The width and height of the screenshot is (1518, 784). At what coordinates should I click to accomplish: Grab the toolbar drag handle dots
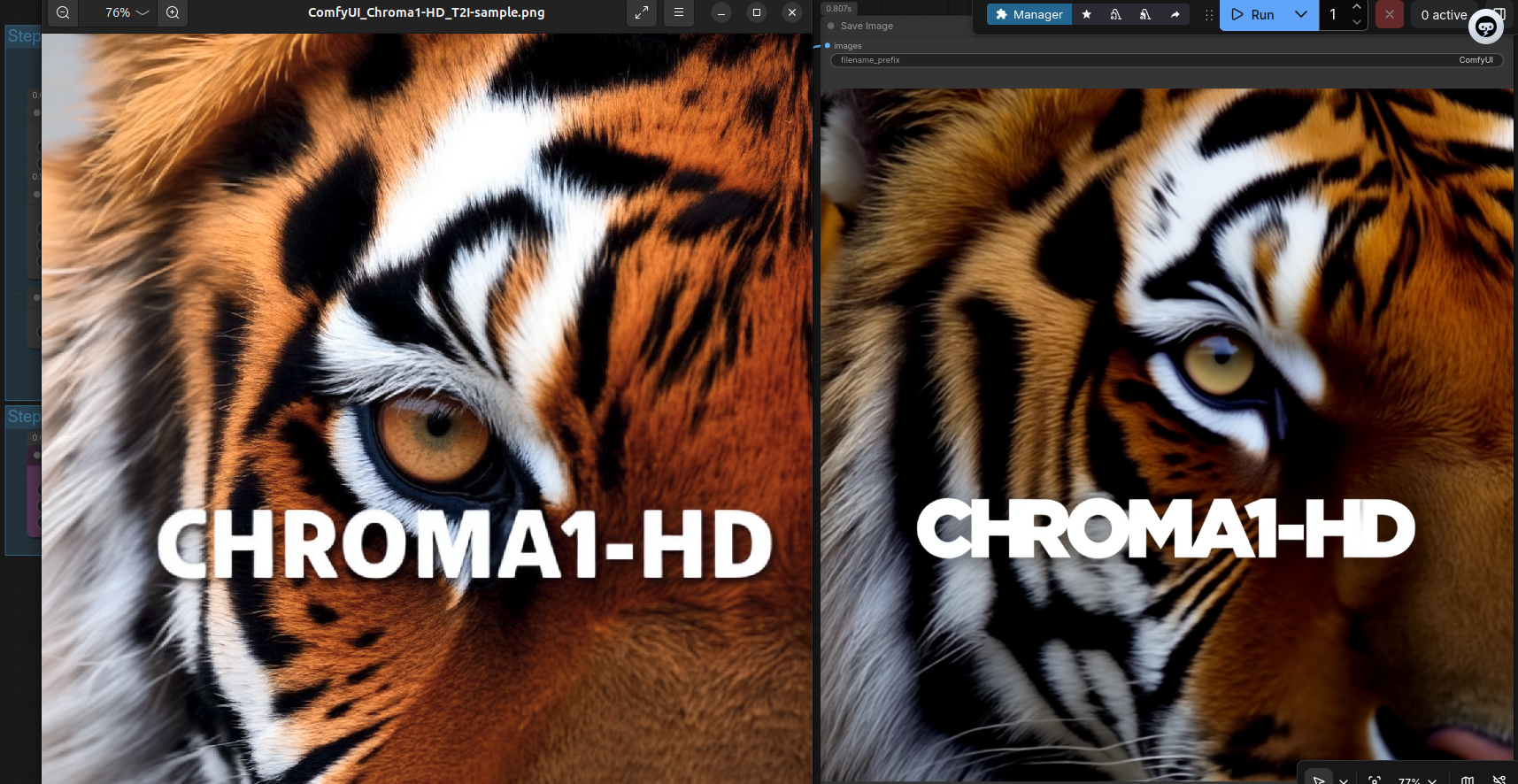(1209, 15)
